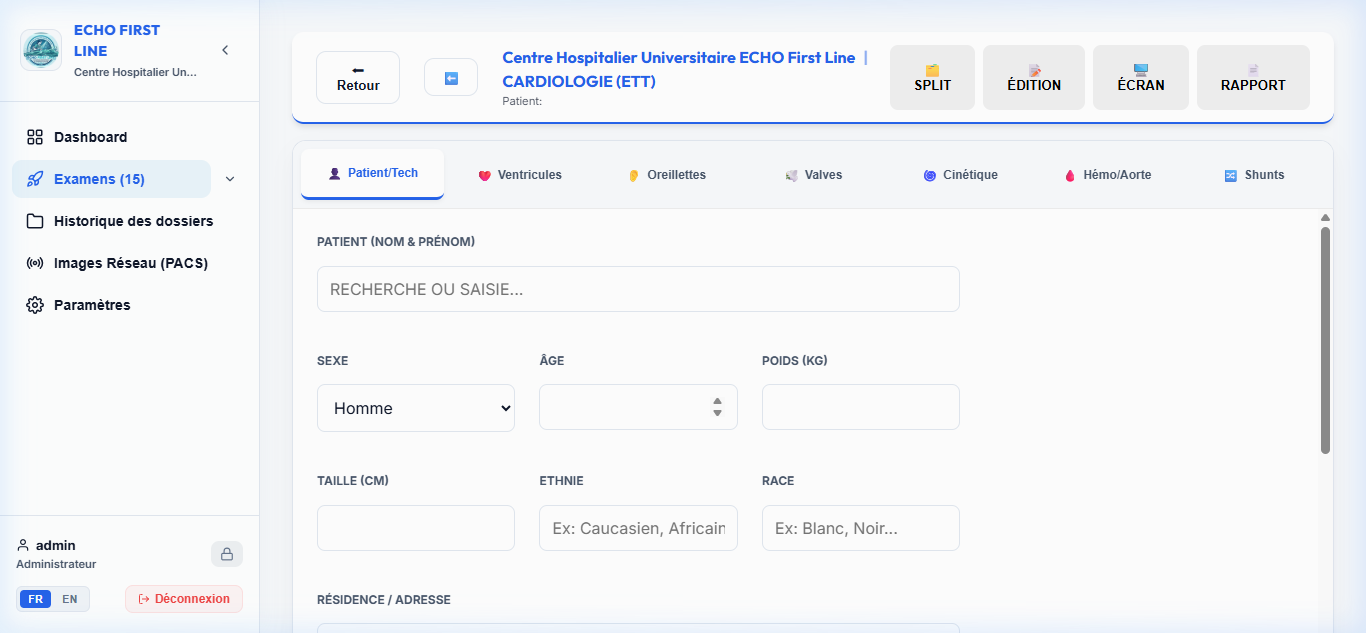Open the Ventricules tab

pyautogui.click(x=520, y=175)
